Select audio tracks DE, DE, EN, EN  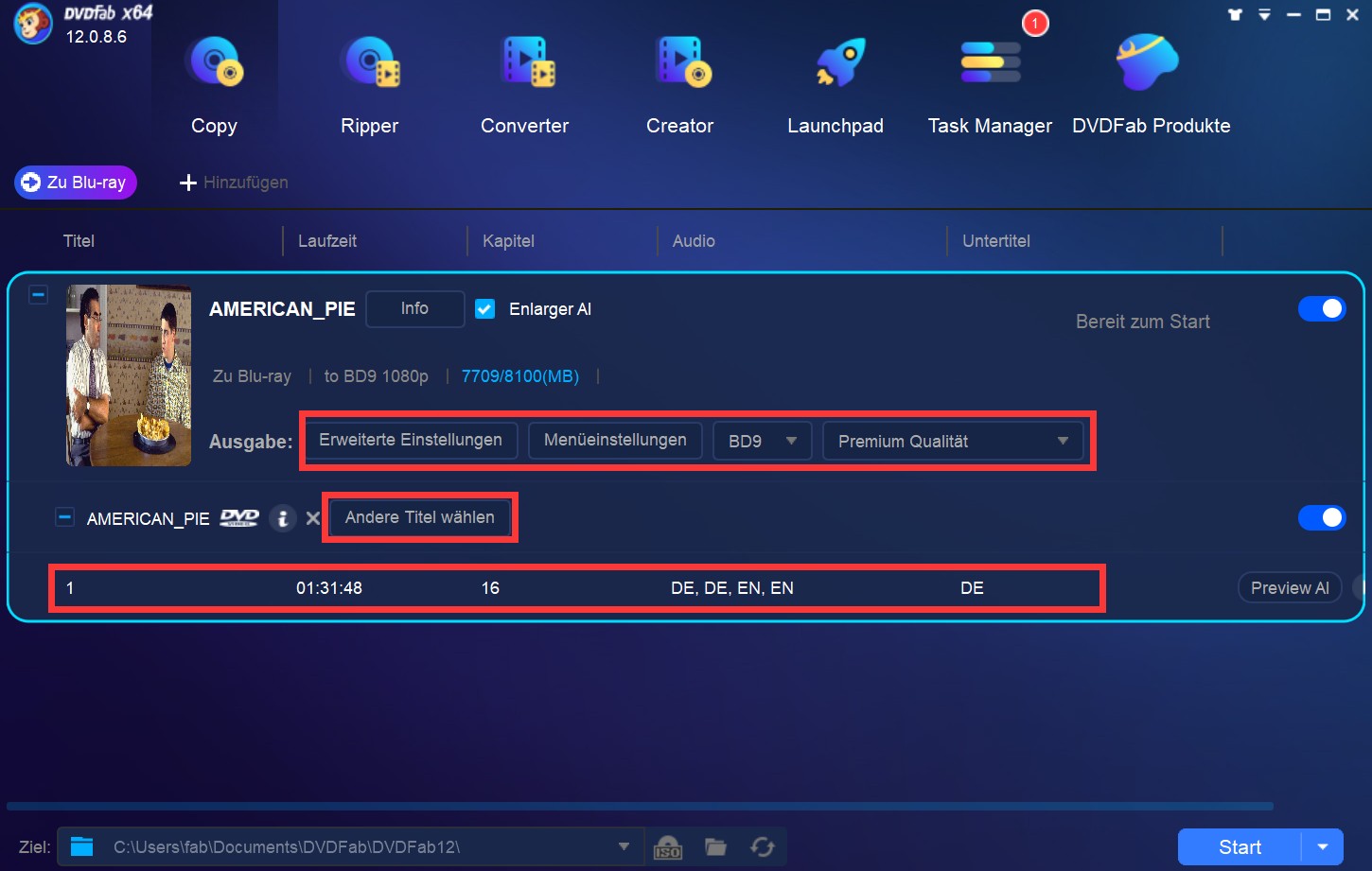(x=732, y=588)
